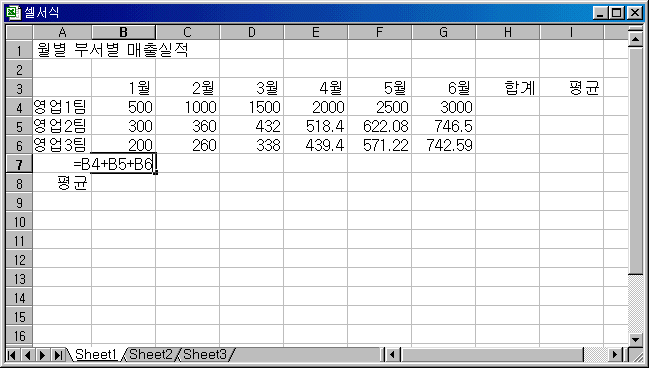
Task: Click the horizontal scrollbar thumb
Action: 492,355
